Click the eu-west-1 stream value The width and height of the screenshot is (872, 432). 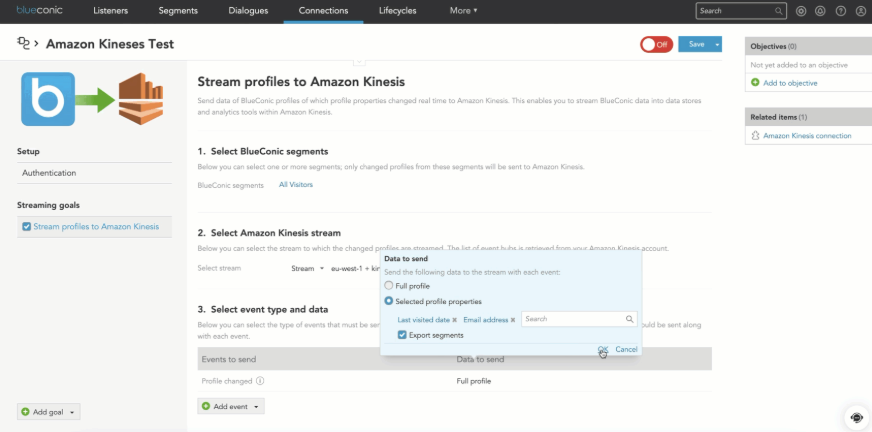(x=355, y=269)
